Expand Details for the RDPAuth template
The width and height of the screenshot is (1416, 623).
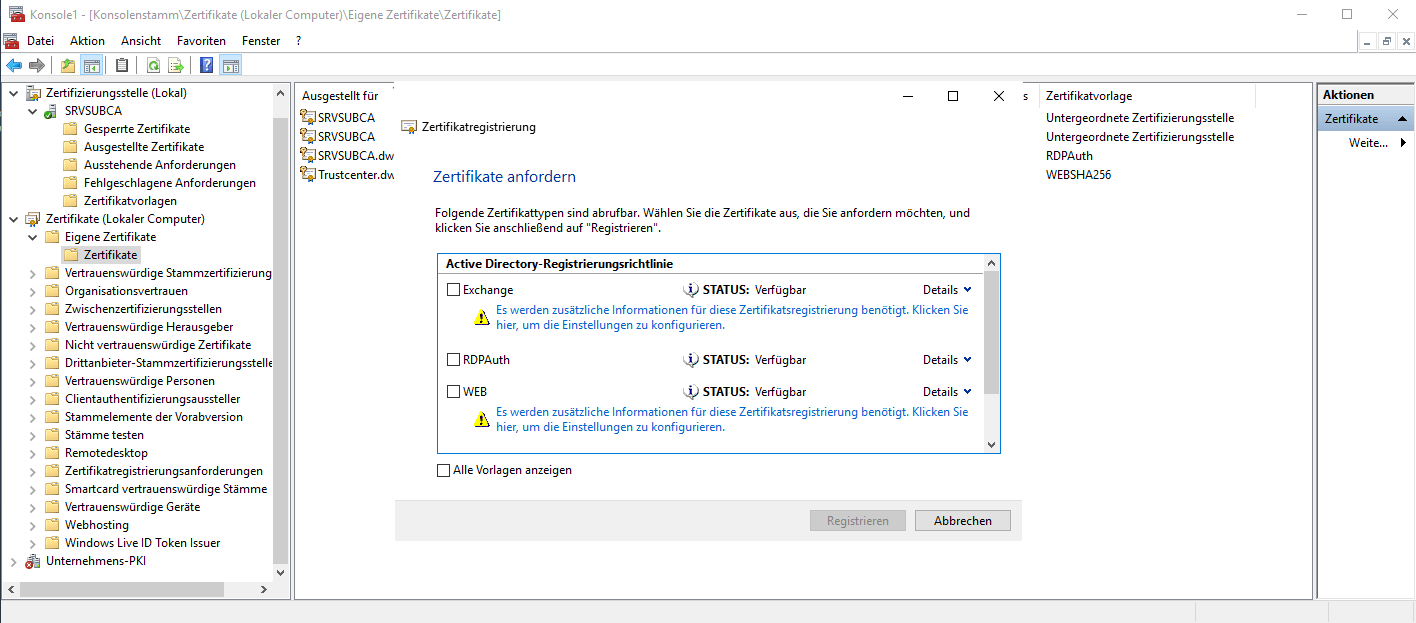(946, 360)
